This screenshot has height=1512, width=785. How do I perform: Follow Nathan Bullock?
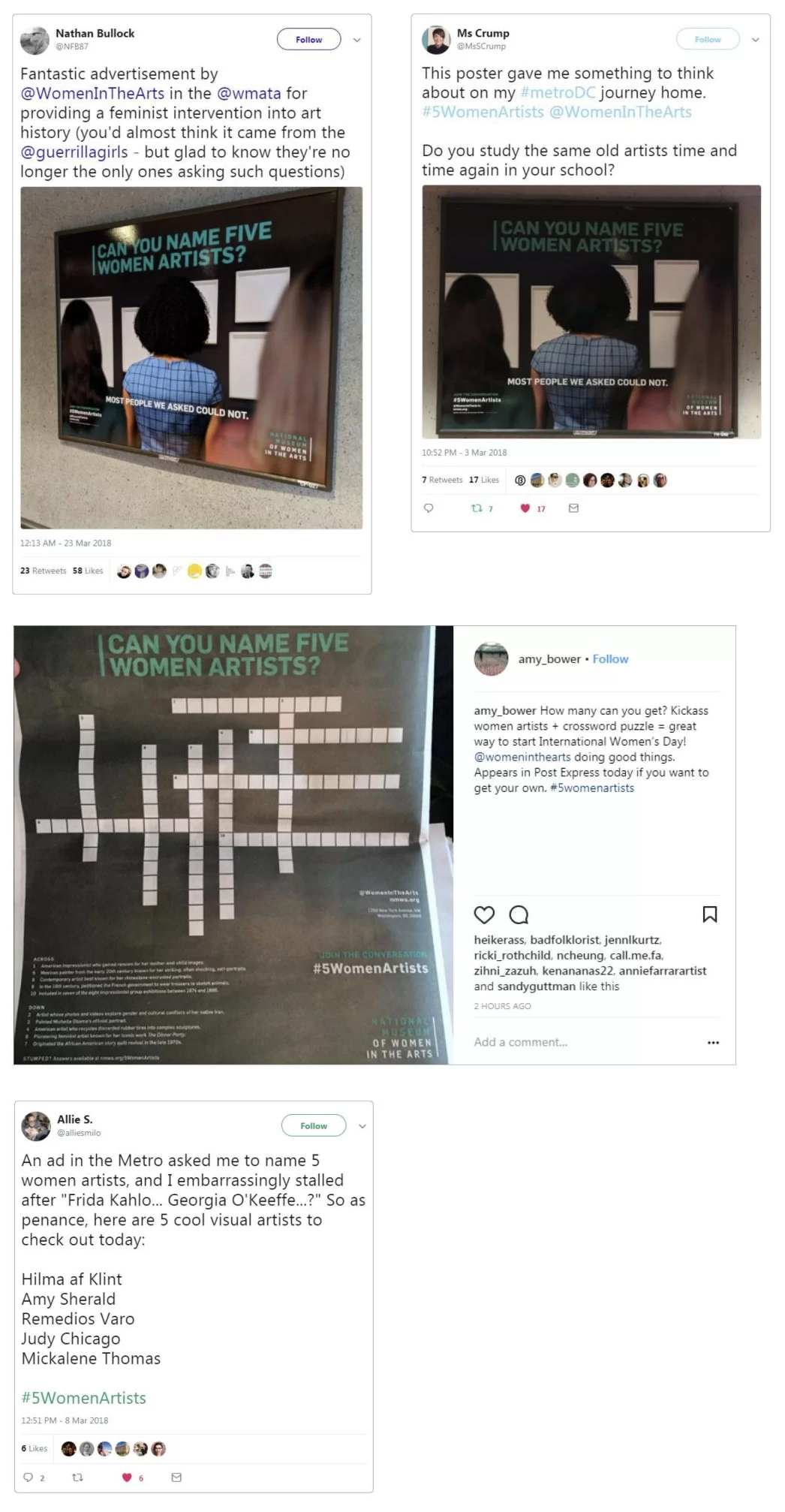tap(308, 39)
